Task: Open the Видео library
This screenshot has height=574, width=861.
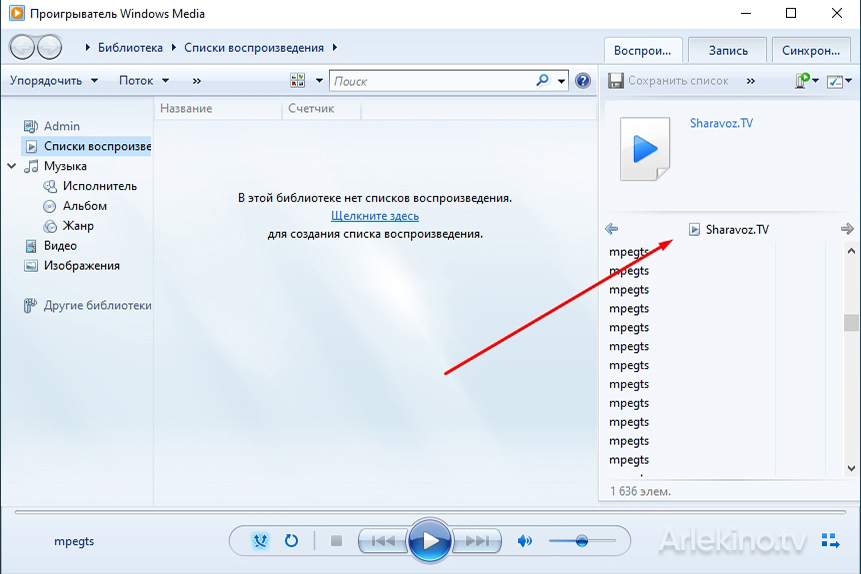Action: coord(51,246)
